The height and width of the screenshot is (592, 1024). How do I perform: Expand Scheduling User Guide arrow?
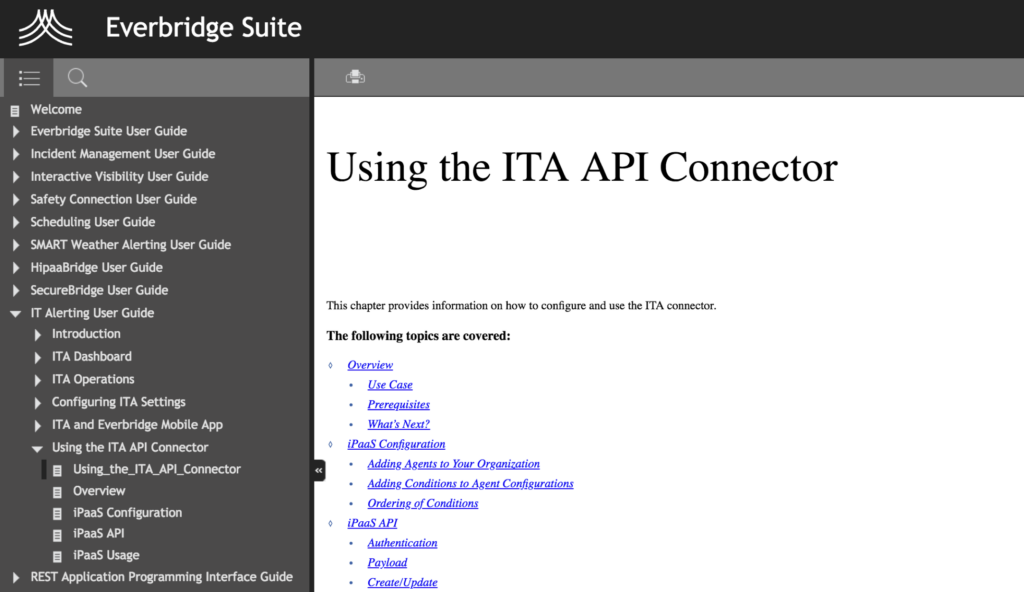(x=16, y=222)
